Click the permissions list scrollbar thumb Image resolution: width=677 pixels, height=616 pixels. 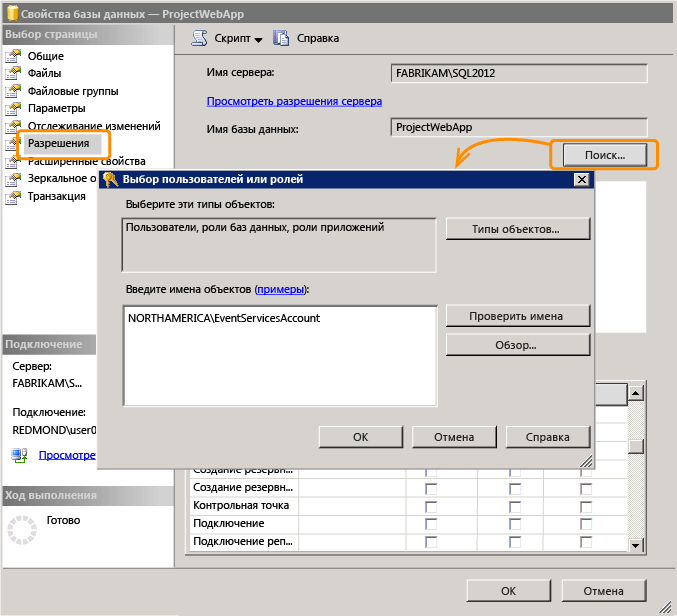636,446
